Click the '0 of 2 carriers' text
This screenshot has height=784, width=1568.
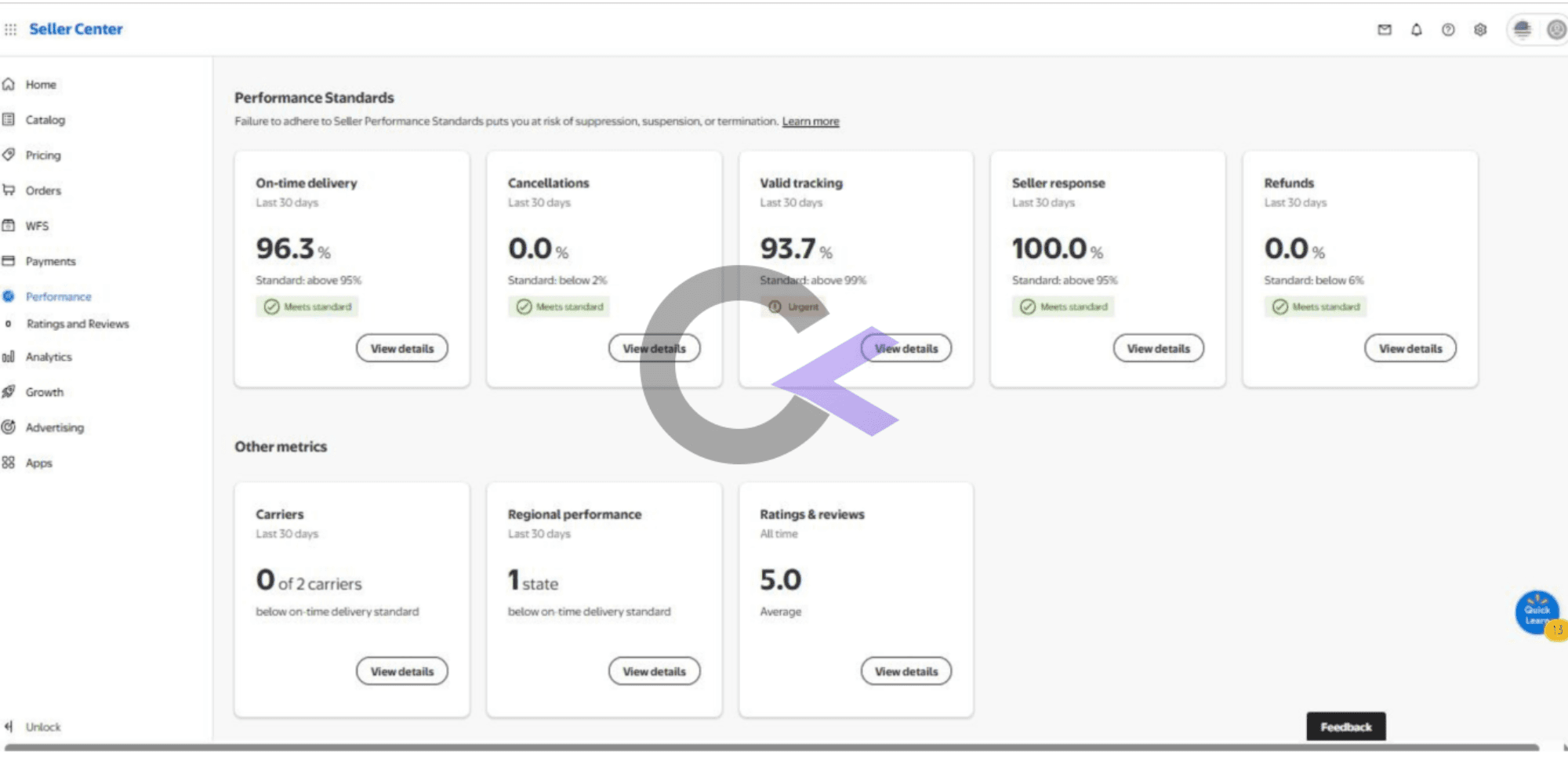pos(309,581)
